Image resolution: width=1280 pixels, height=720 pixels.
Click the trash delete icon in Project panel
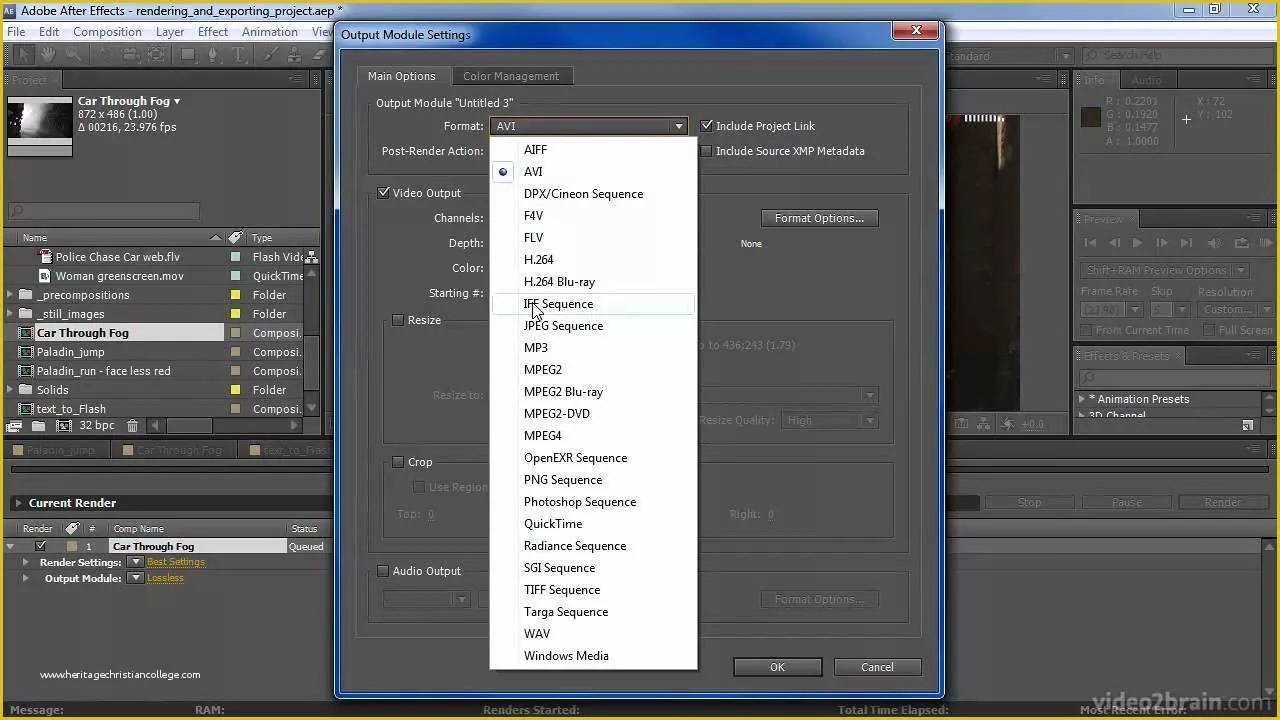[x=132, y=426]
